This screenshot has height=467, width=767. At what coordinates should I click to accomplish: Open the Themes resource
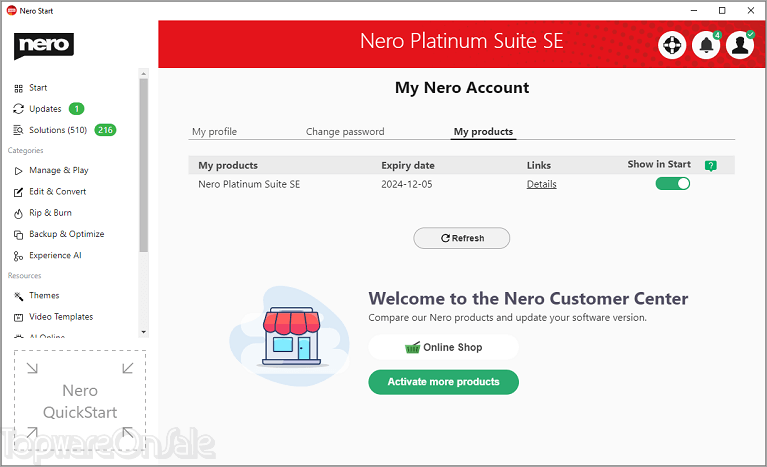pos(44,295)
